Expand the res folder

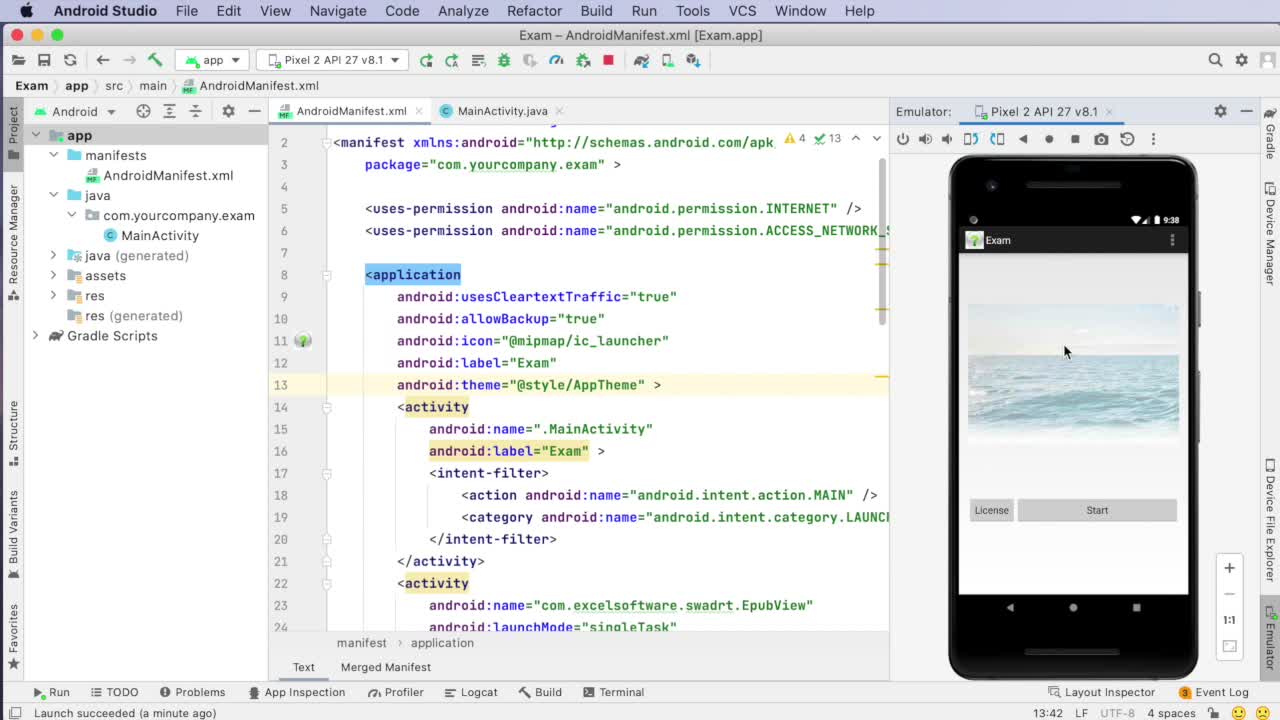tap(54, 295)
